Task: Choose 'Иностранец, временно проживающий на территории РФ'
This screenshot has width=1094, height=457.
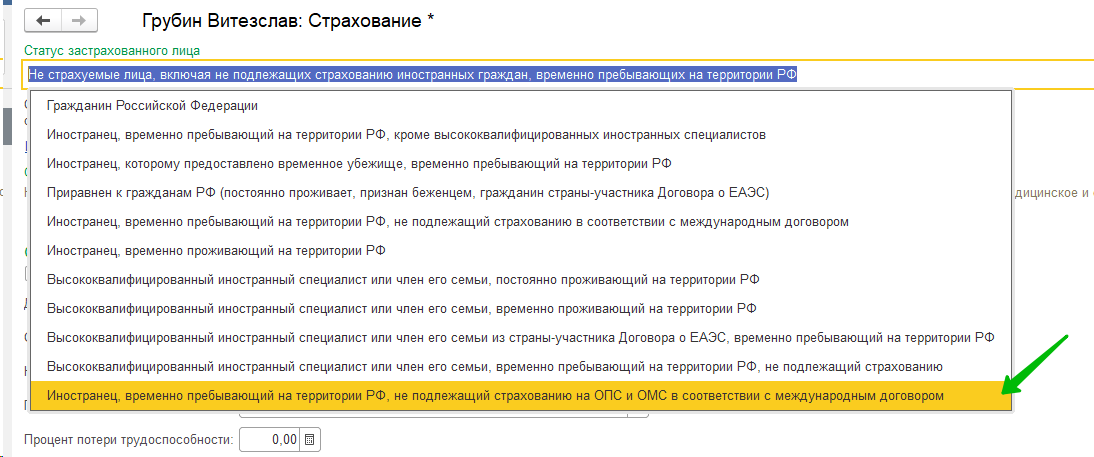Action: (x=216, y=250)
